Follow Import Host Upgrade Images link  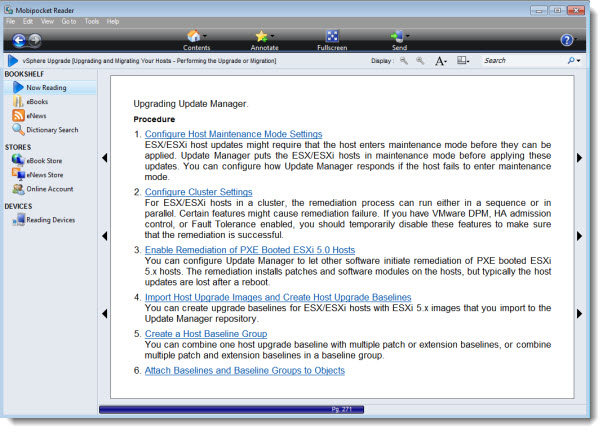tap(278, 297)
